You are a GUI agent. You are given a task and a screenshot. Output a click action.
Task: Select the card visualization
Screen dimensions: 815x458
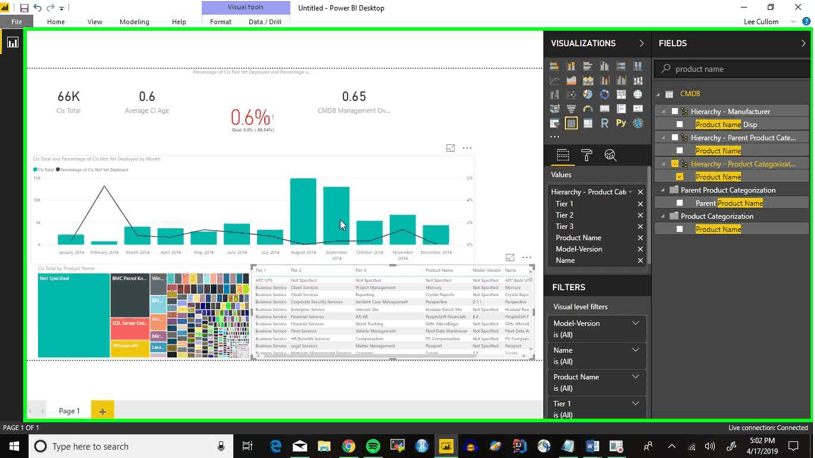point(604,109)
